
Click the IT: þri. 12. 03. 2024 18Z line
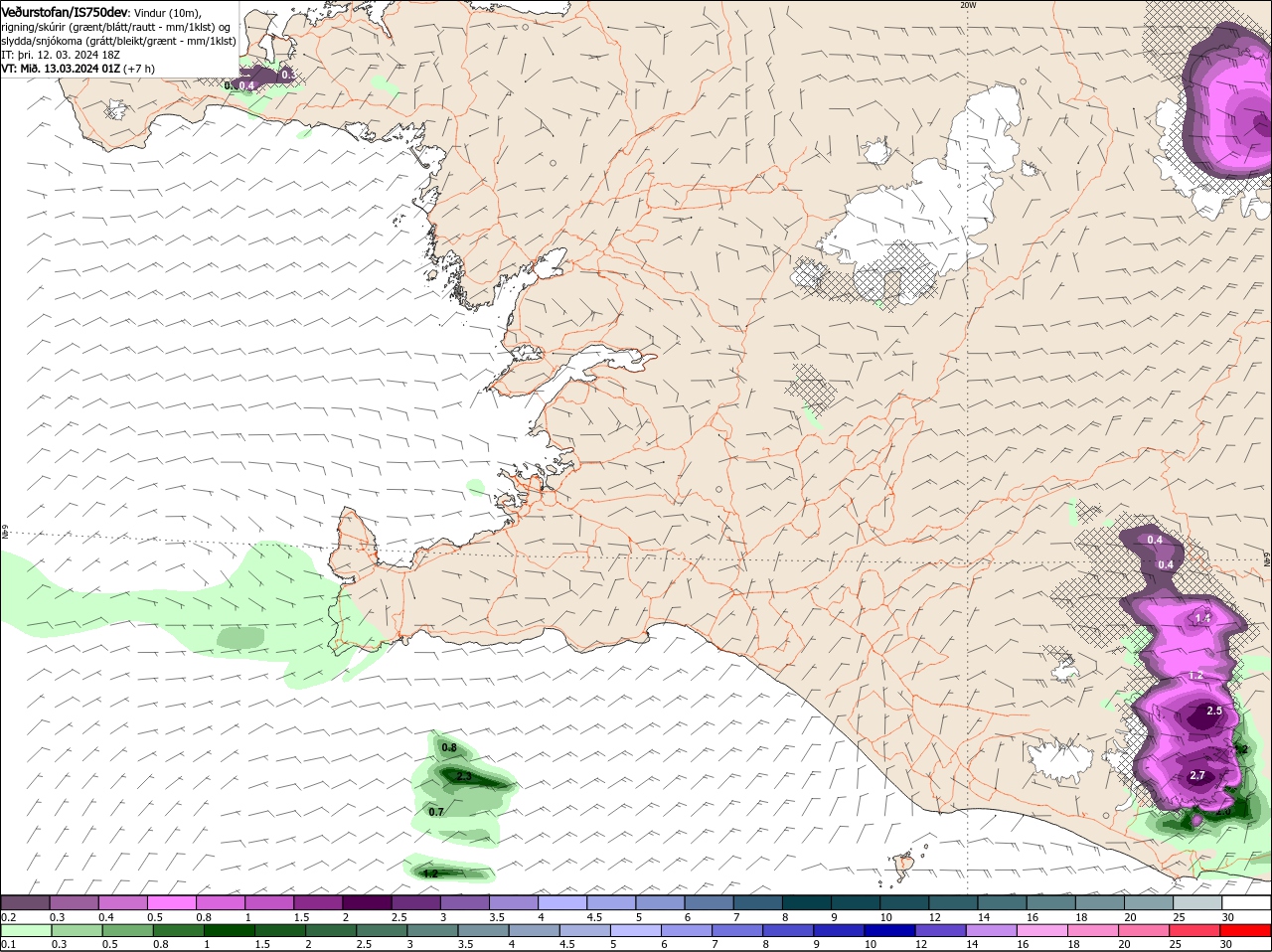[x=61, y=55]
